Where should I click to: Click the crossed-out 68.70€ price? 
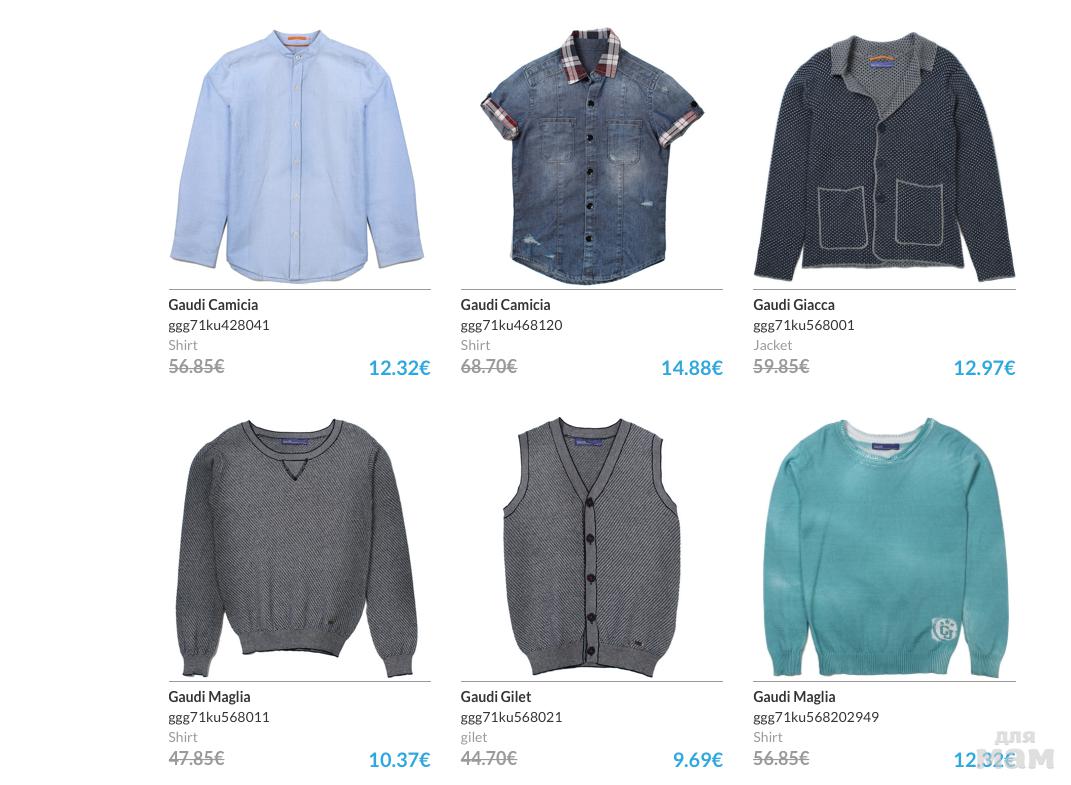tap(488, 367)
